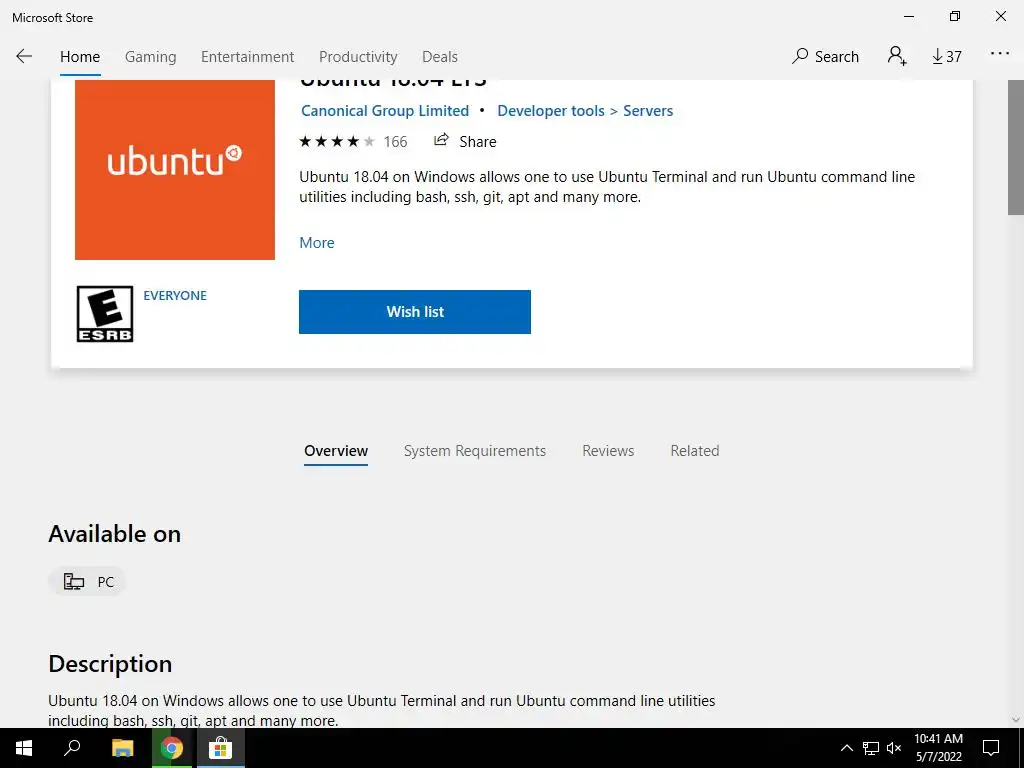Open the Related tab
This screenshot has width=1024, height=768.
click(695, 451)
